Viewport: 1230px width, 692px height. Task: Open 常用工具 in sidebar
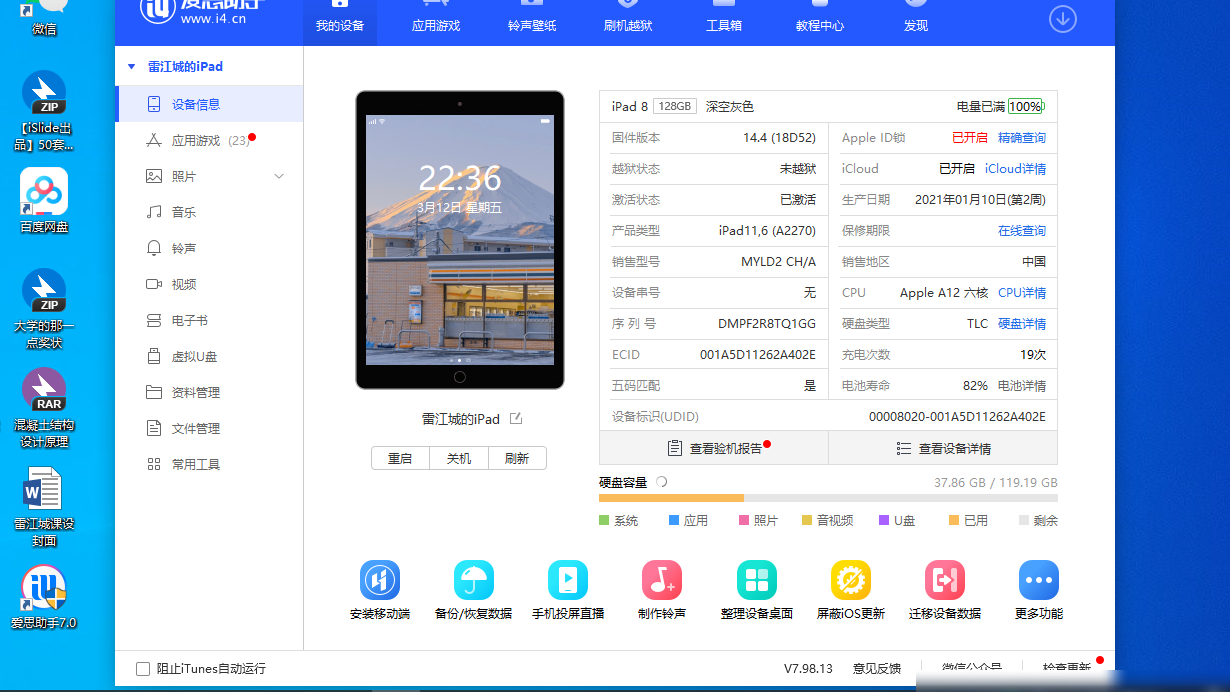click(x=209, y=465)
